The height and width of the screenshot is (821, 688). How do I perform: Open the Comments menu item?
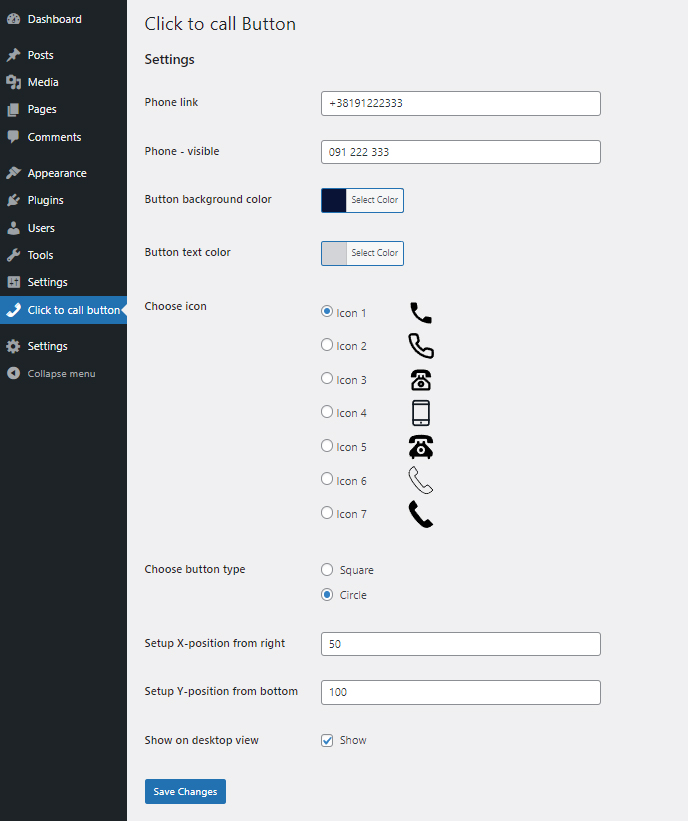click(63, 137)
